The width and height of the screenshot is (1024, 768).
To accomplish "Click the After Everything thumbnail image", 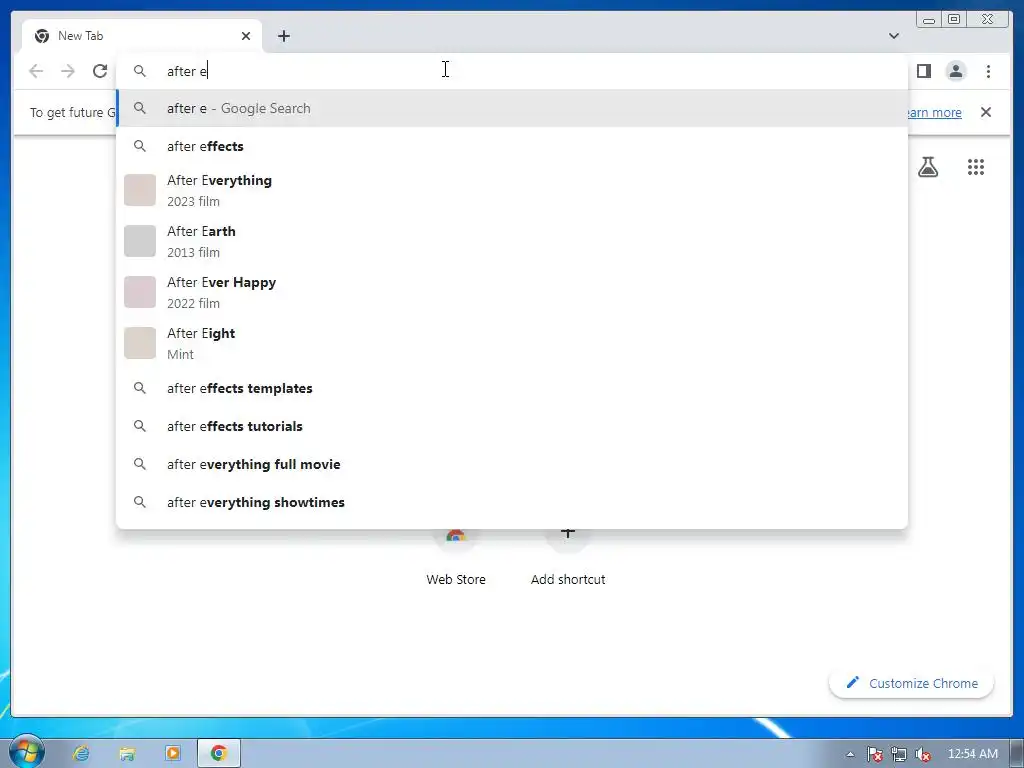I will tap(140, 190).
